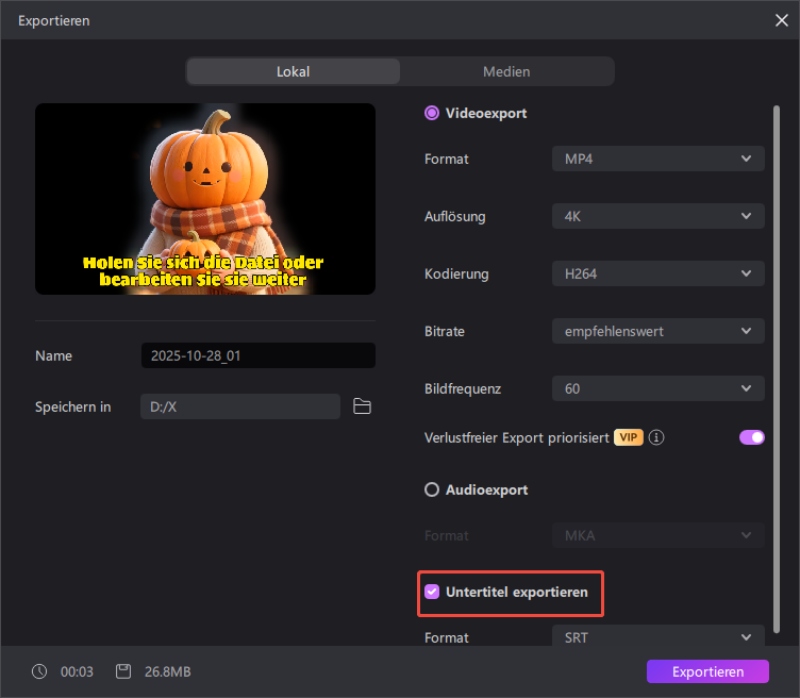Expand the Bitrate empfehlenswert dropdown
Image resolution: width=800 pixels, height=698 pixels.
point(658,331)
